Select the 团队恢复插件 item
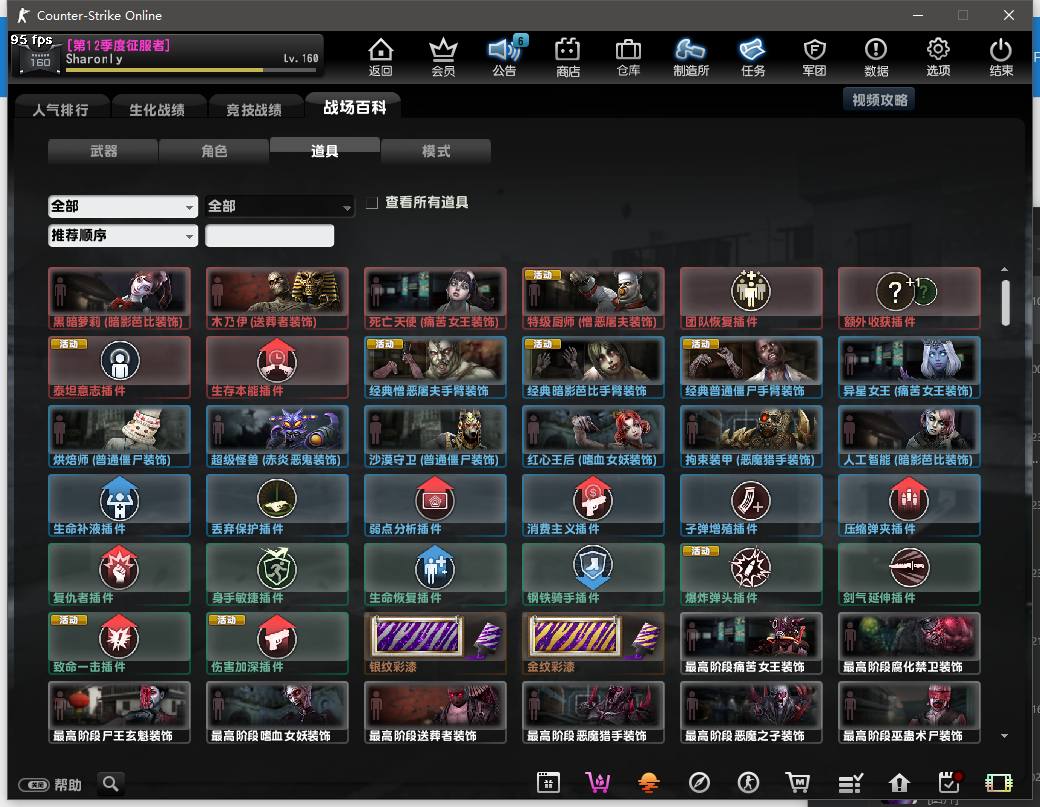1040x807 pixels. pyautogui.click(x=751, y=298)
